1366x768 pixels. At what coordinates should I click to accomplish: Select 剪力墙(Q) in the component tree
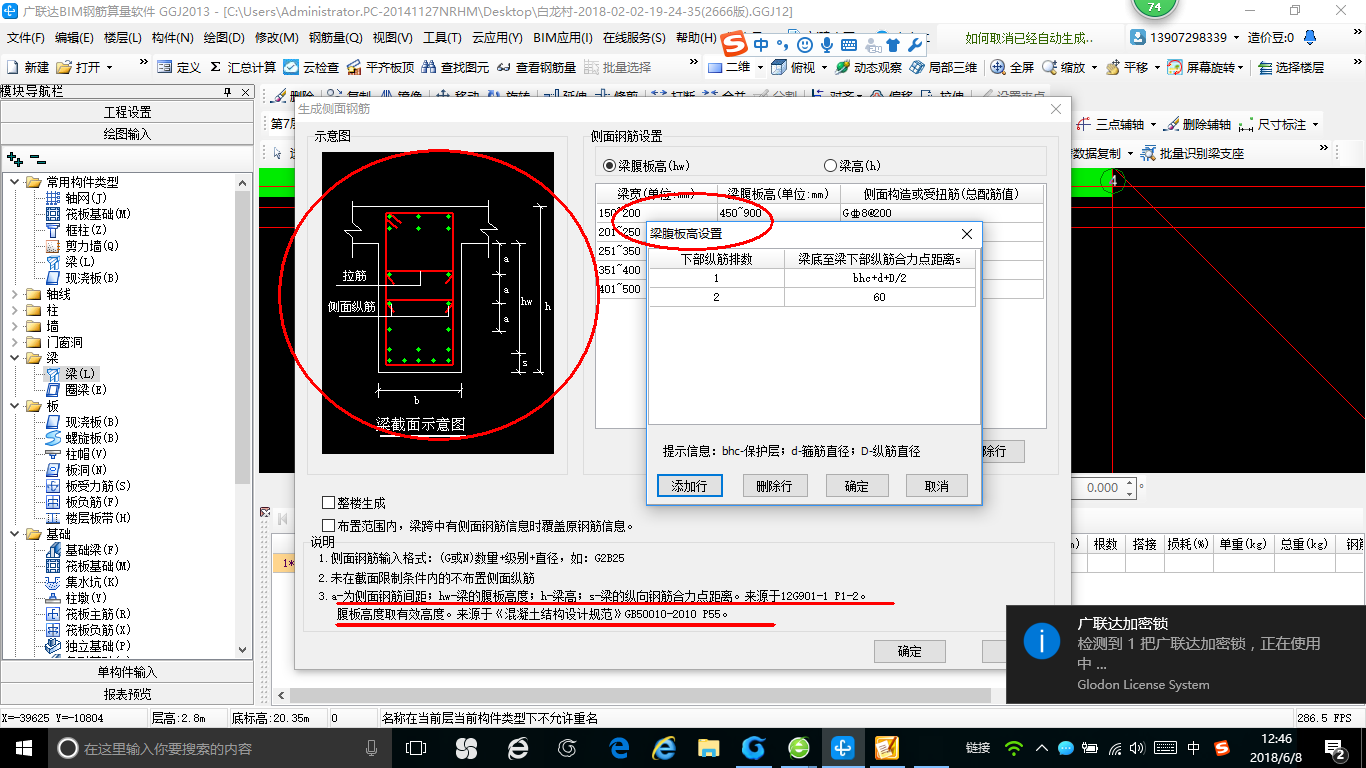coord(82,246)
